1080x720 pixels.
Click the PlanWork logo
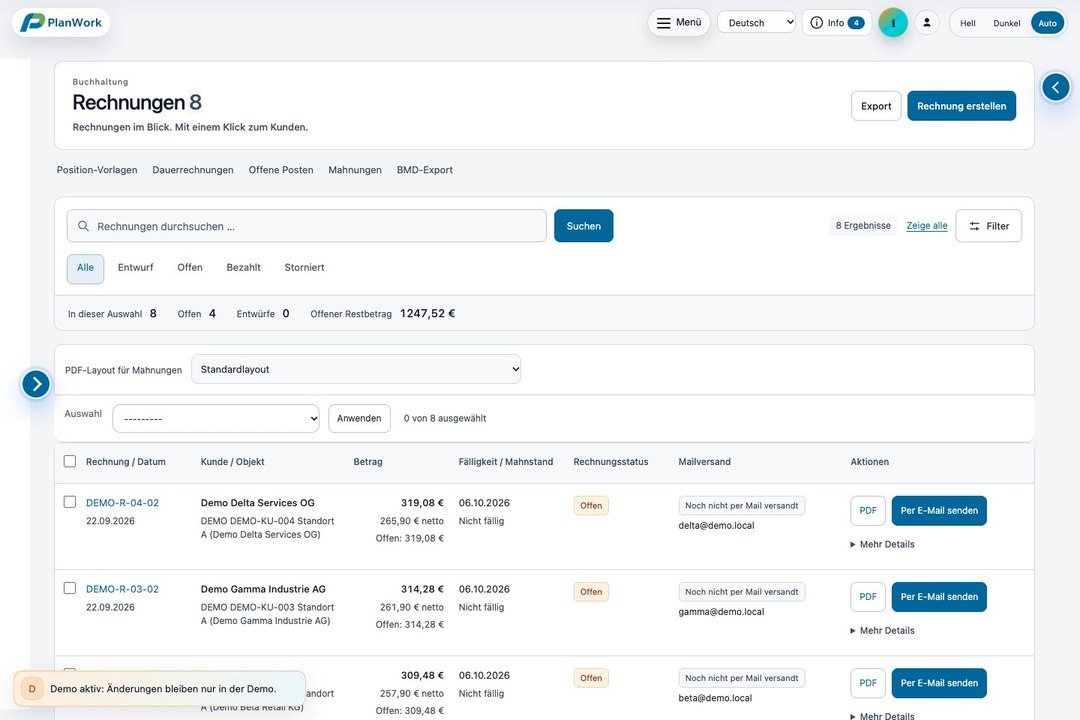(x=61, y=23)
